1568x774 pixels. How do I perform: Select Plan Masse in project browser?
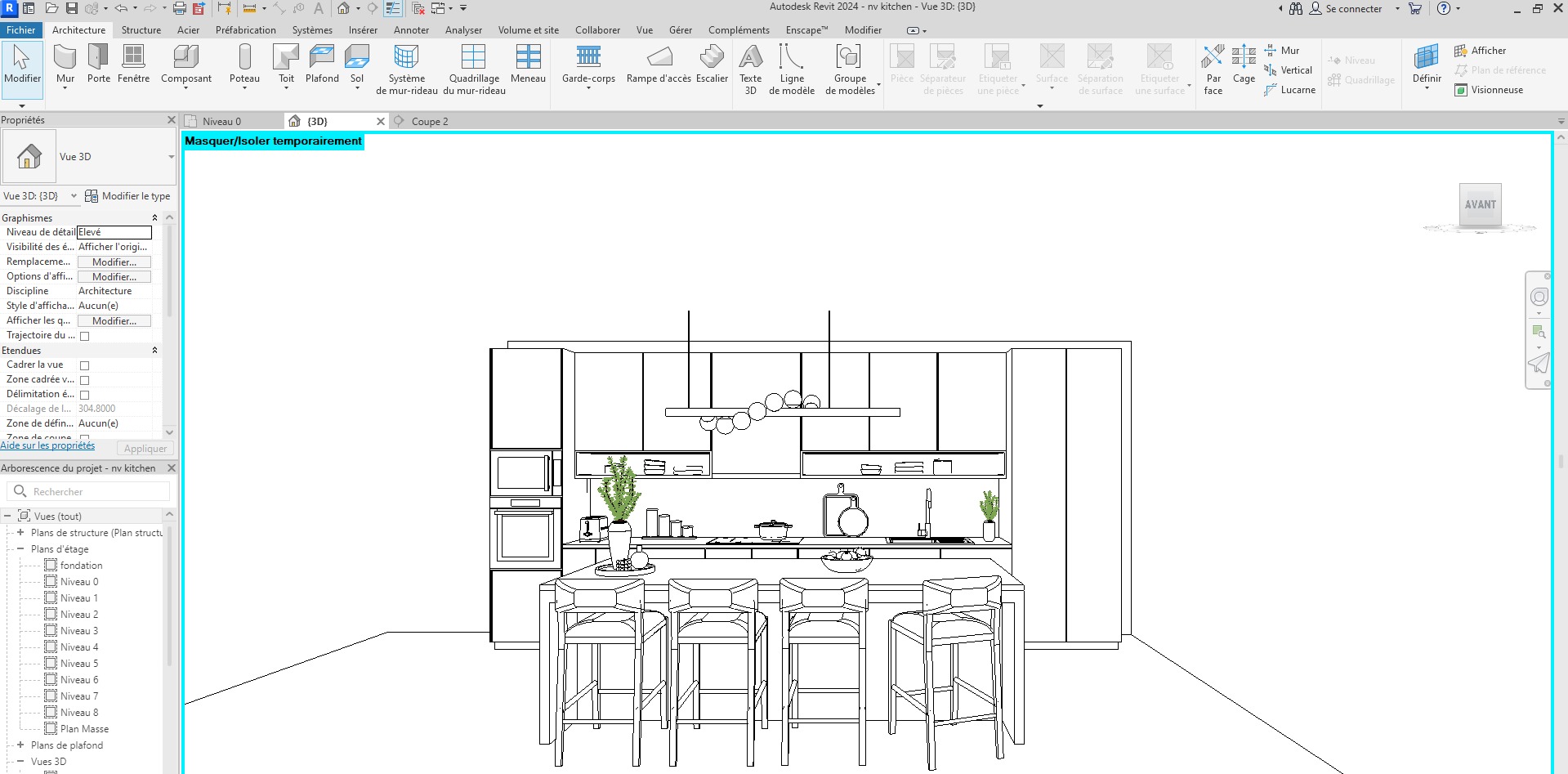click(x=84, y=729)
